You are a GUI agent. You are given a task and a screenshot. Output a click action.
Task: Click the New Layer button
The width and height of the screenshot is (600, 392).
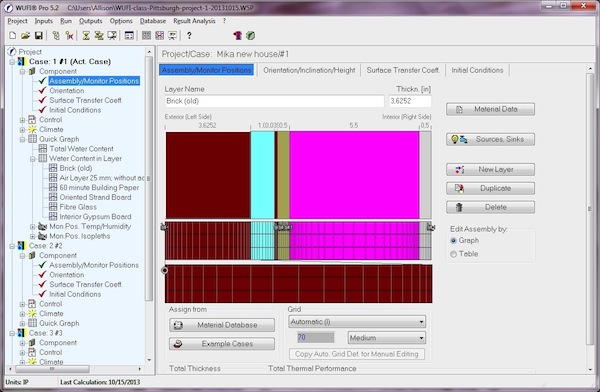[490, 169]
